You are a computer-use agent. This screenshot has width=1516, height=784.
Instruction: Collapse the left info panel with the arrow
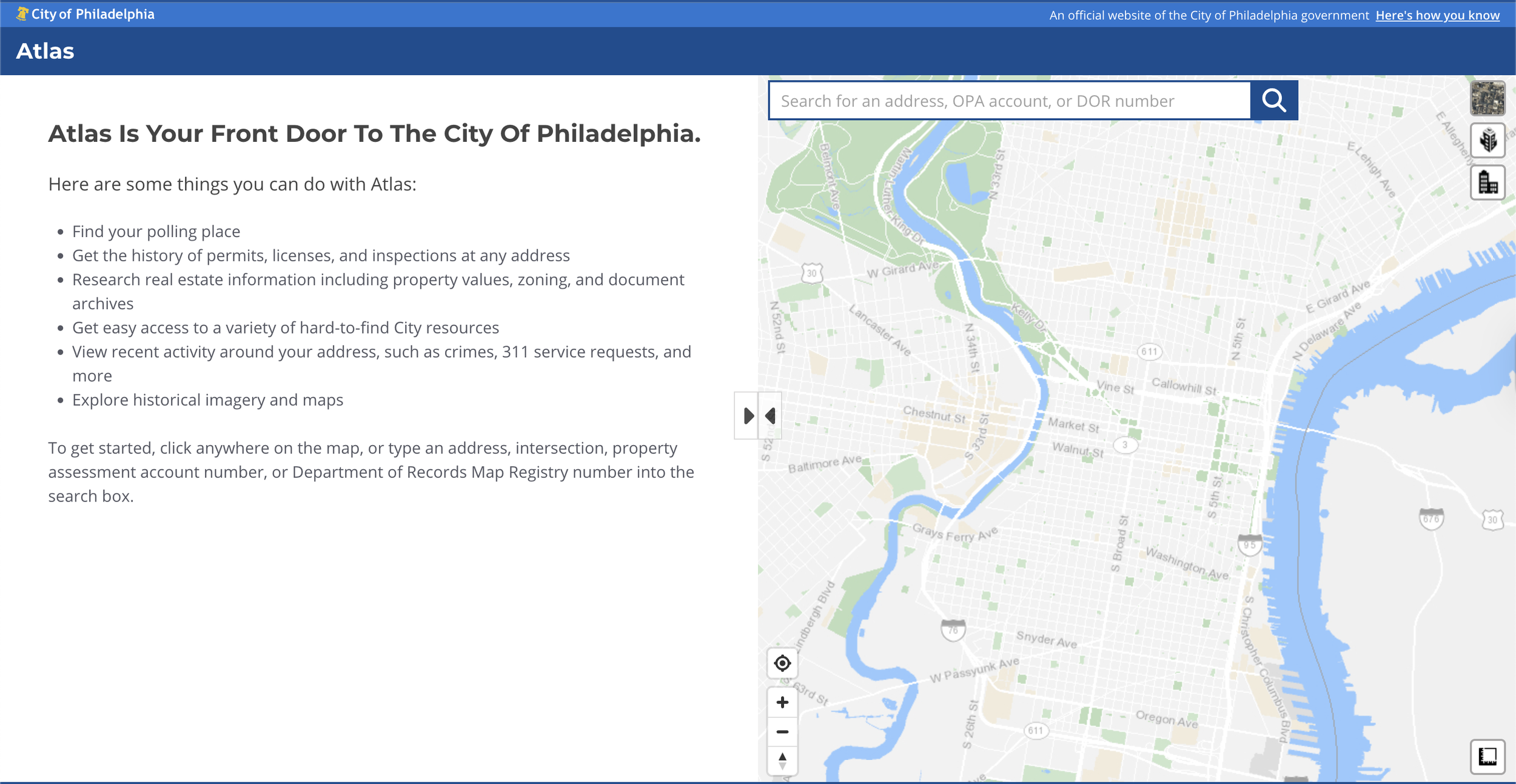pyautogui.click(x=771, y=415)
